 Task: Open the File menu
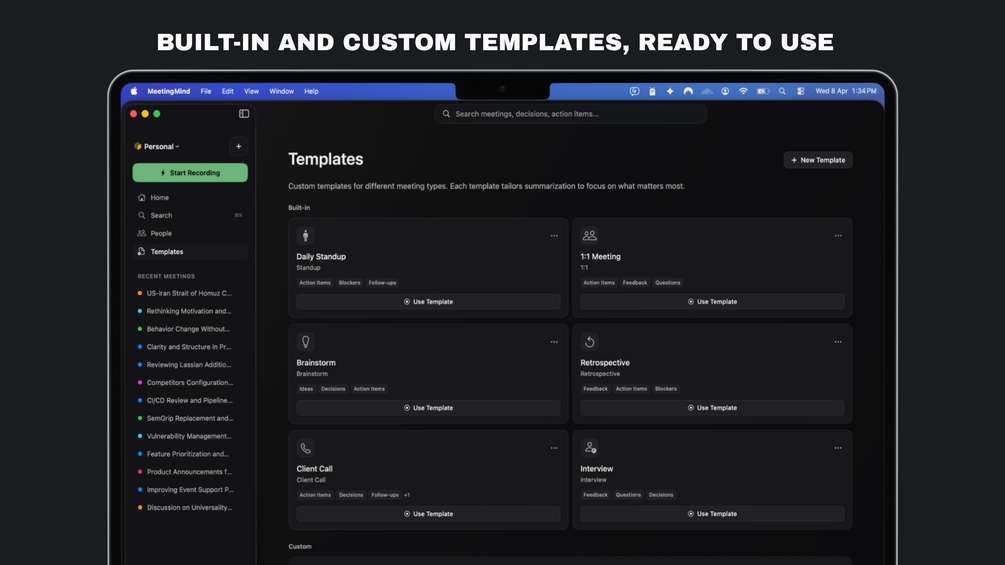206,92
